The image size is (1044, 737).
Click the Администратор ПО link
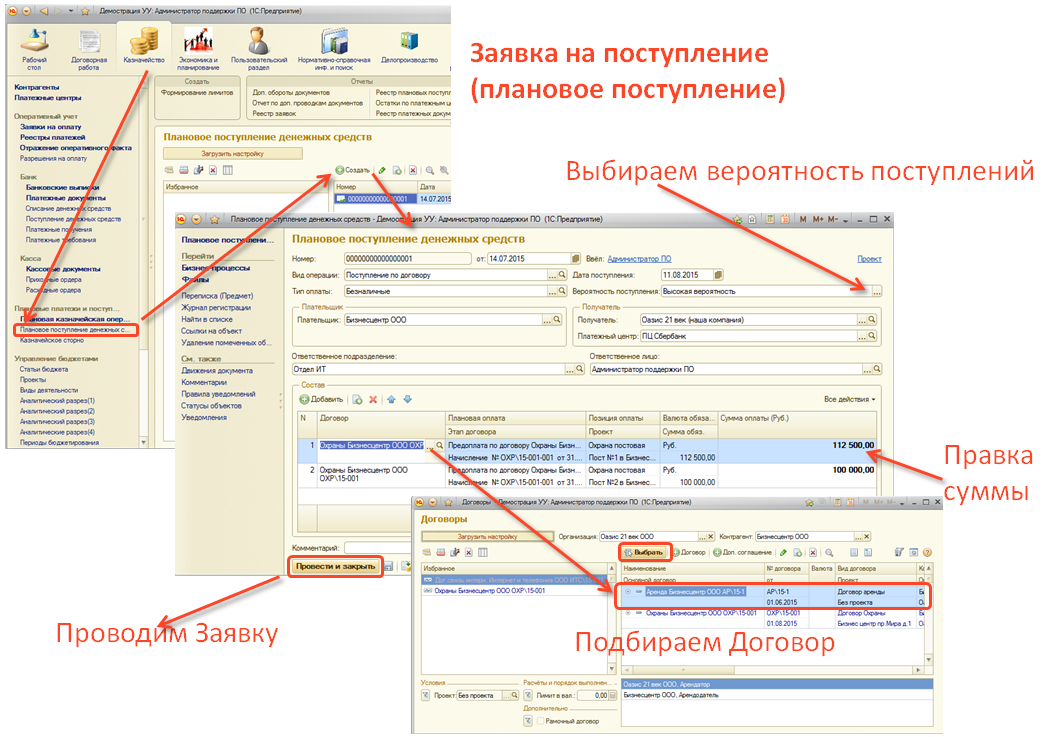click(x=639, y=259)
